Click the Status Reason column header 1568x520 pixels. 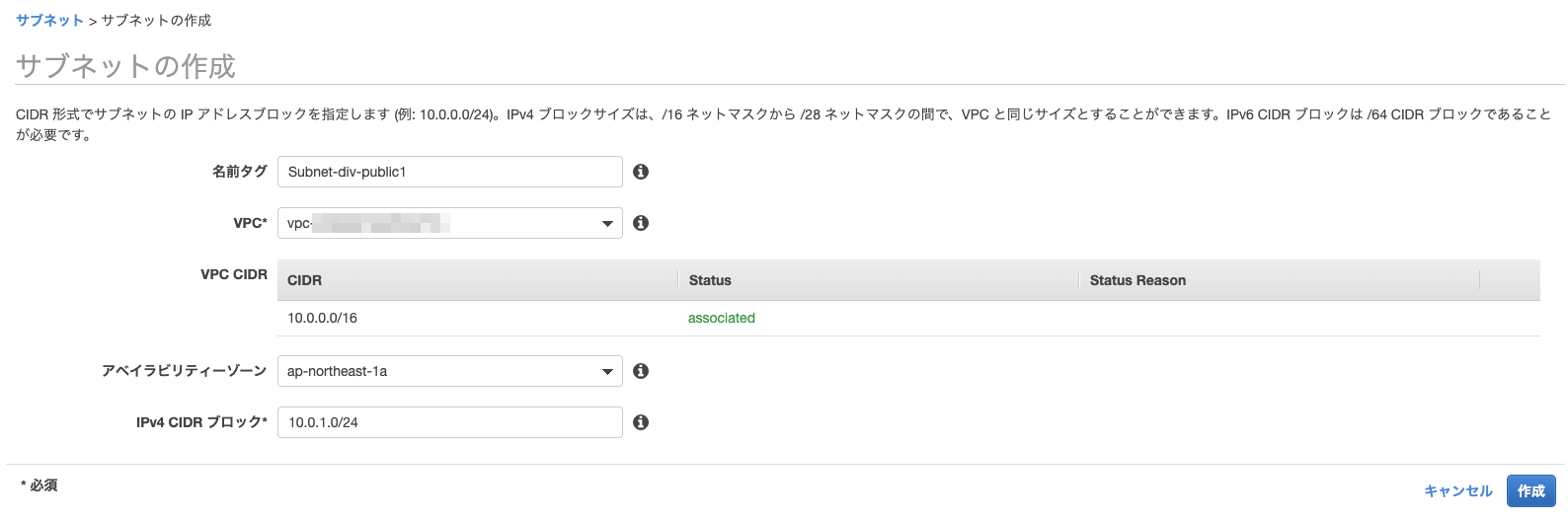point(1280,280)
